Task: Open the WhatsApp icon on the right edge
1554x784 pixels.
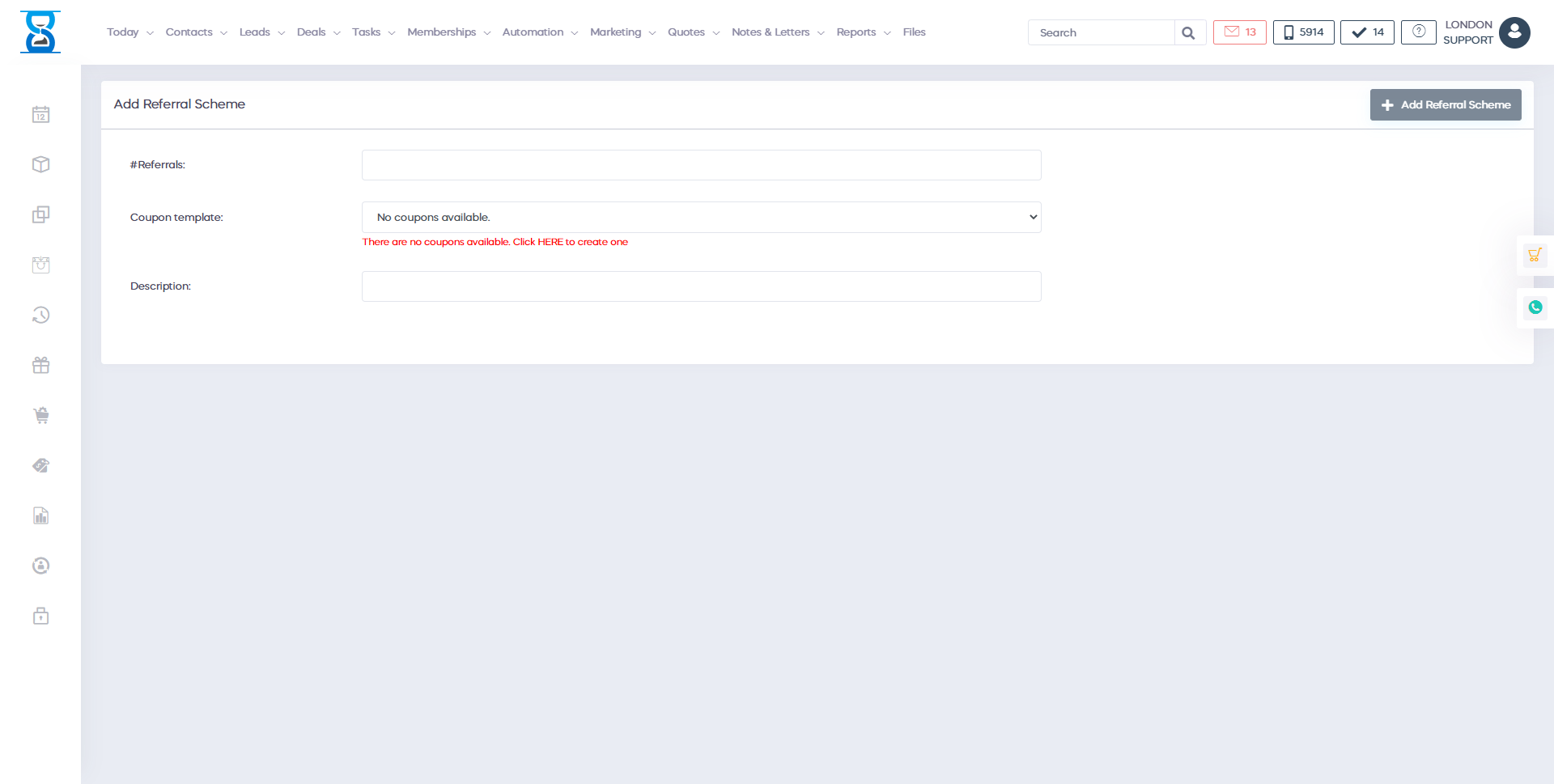Action: [1535, 307]
